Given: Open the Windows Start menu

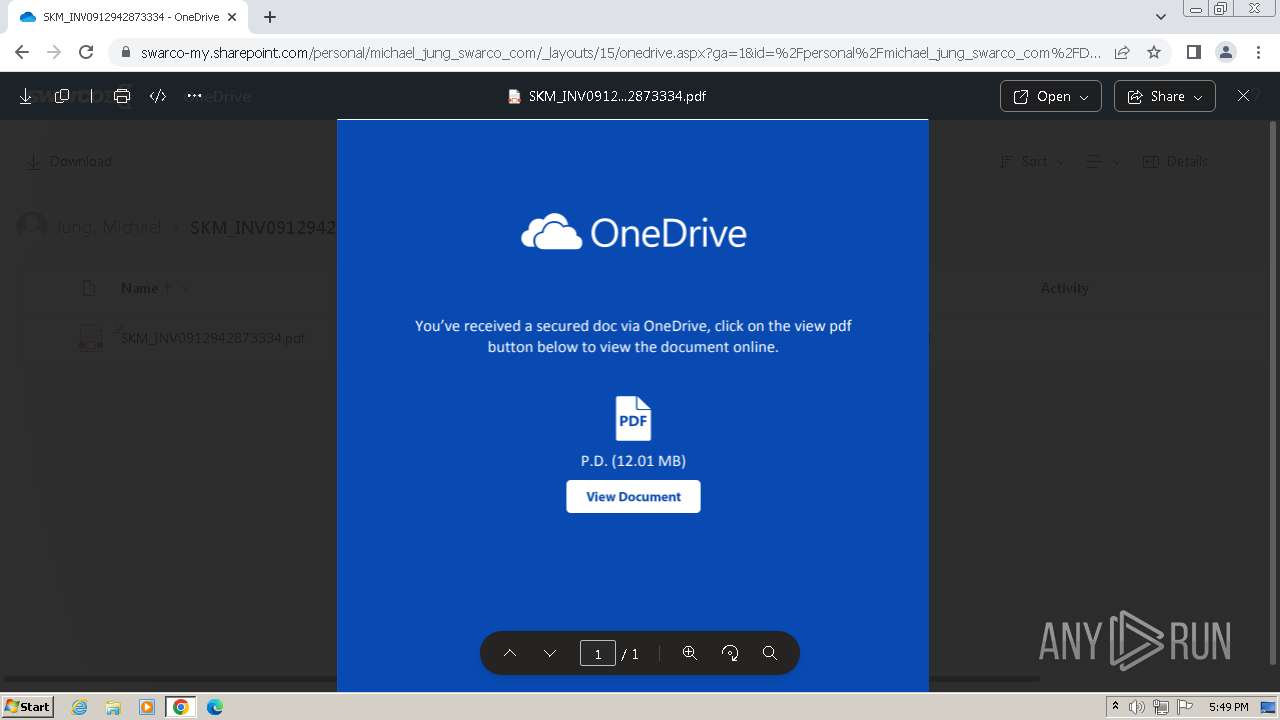Looking at the screenshot, I should tap(27, 707).
